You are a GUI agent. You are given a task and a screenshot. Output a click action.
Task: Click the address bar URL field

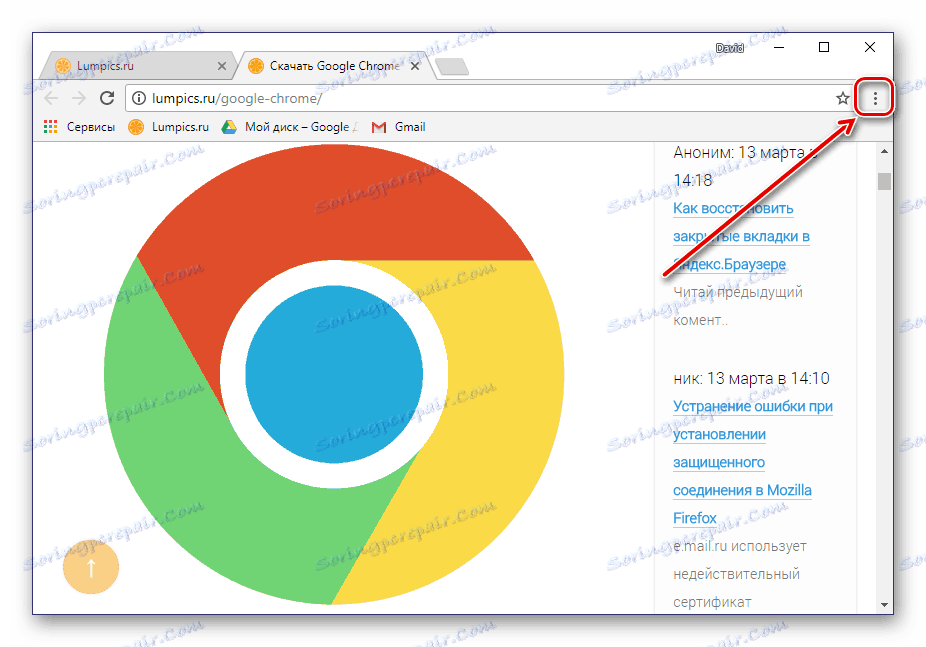click(x=480, y=98)
